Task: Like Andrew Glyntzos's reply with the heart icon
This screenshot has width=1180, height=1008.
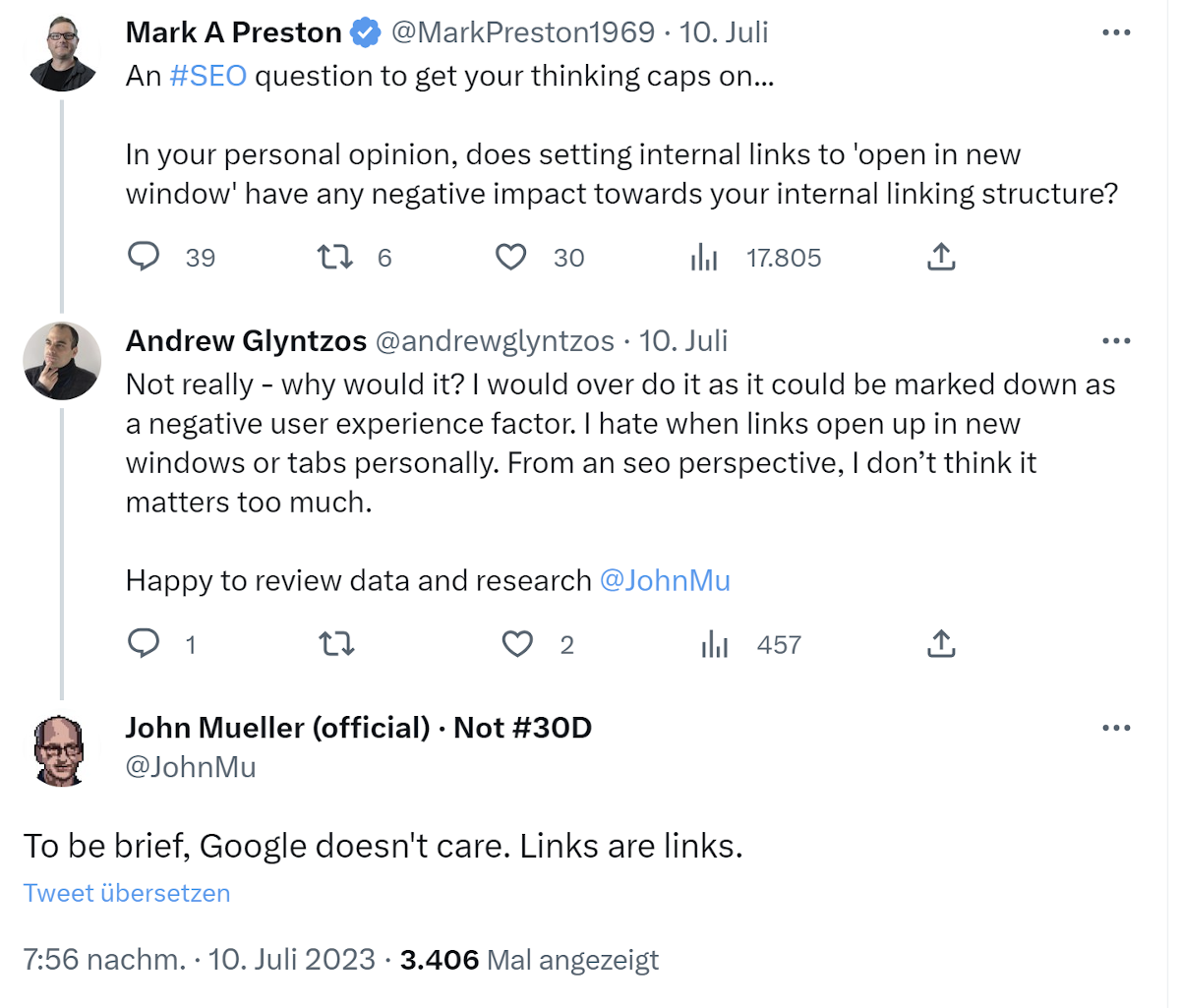Action: point(516,644)
